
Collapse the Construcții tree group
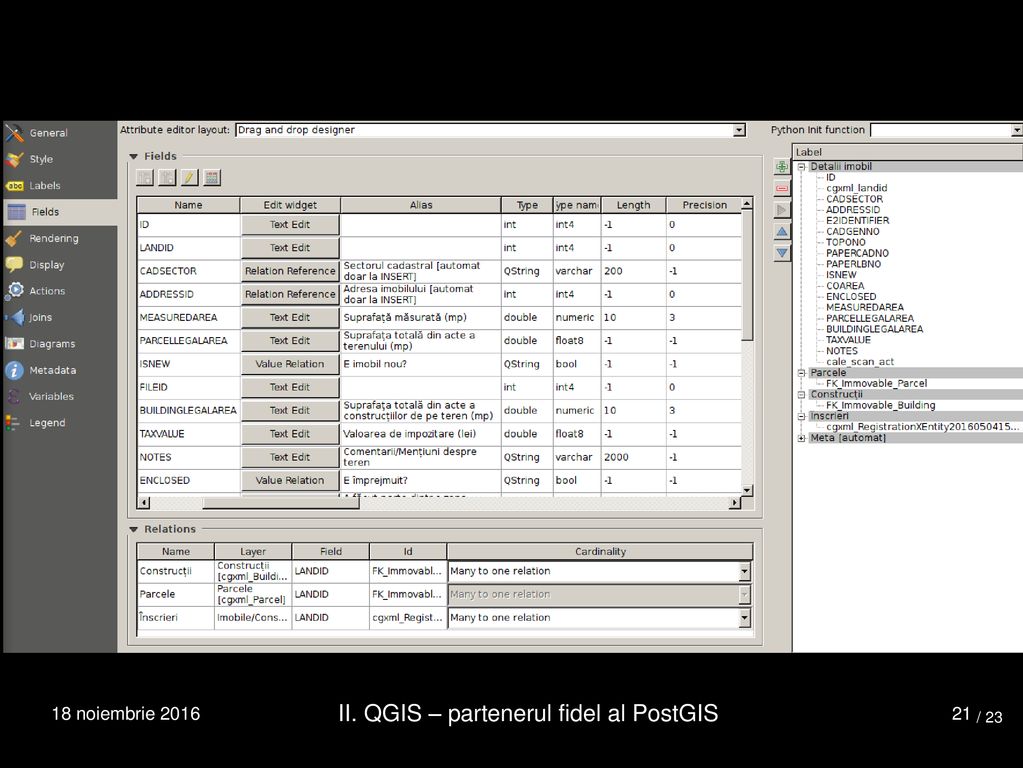click(x=802, y=395)
